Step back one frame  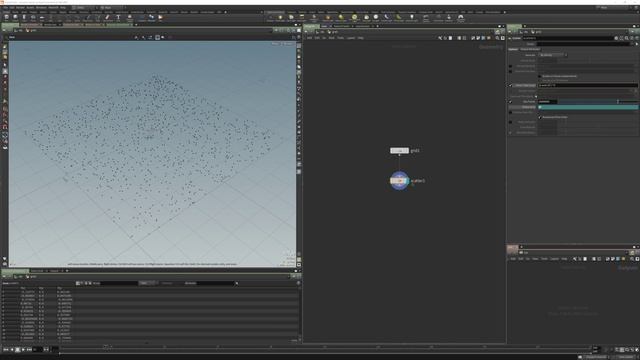point(11,349)
